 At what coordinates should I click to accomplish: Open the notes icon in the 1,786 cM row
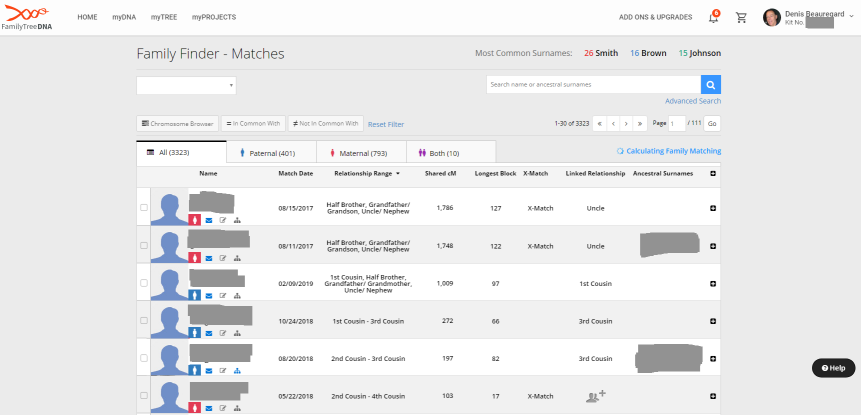coord(223,220)
